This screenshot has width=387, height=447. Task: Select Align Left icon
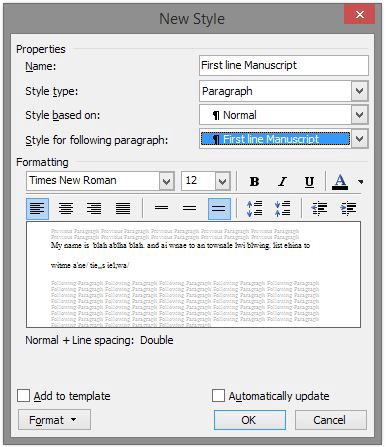[37, 209]
